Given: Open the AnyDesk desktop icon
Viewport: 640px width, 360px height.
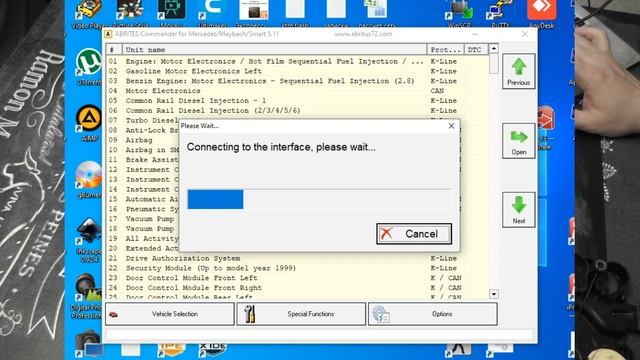Looking at the screenshot, I should pyautogui.click(x=542, y=14).
